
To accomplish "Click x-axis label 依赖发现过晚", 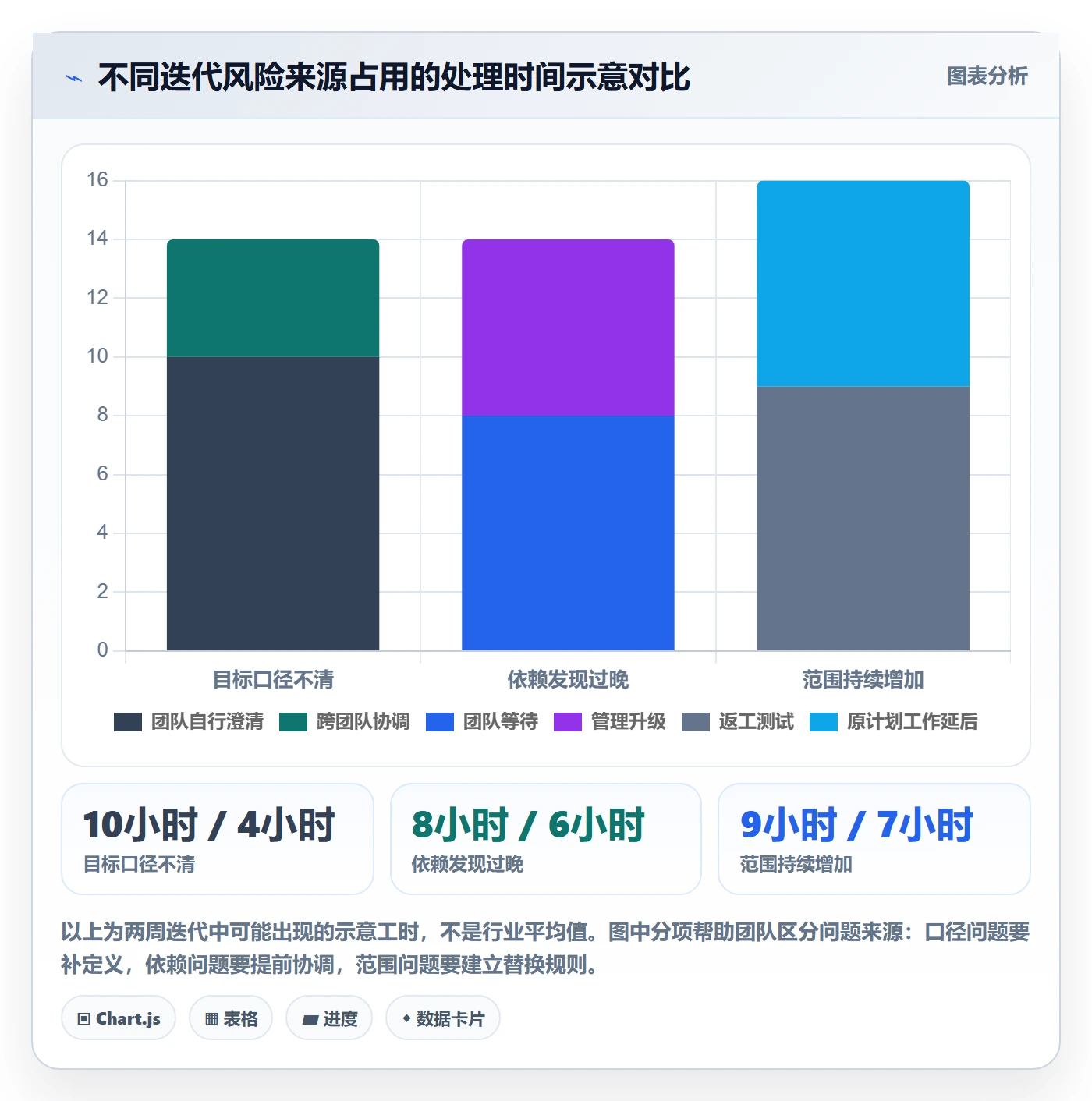I will (568, 680).
